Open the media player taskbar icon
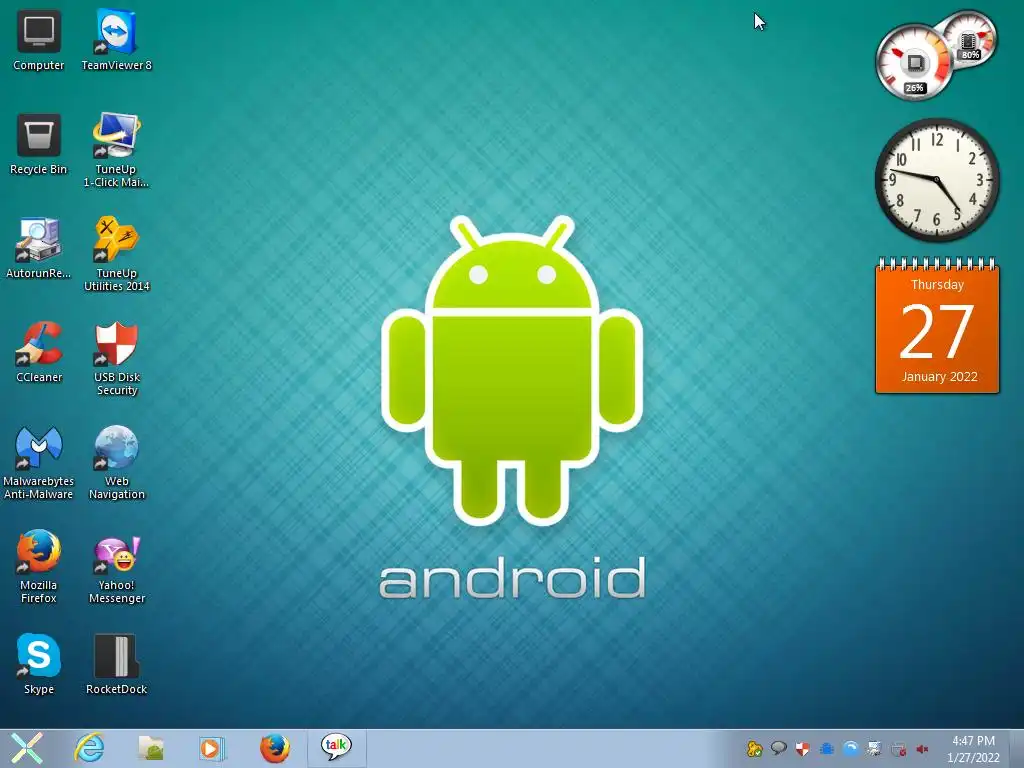This screenshot has height=768, width=1024. click(212, 748)
